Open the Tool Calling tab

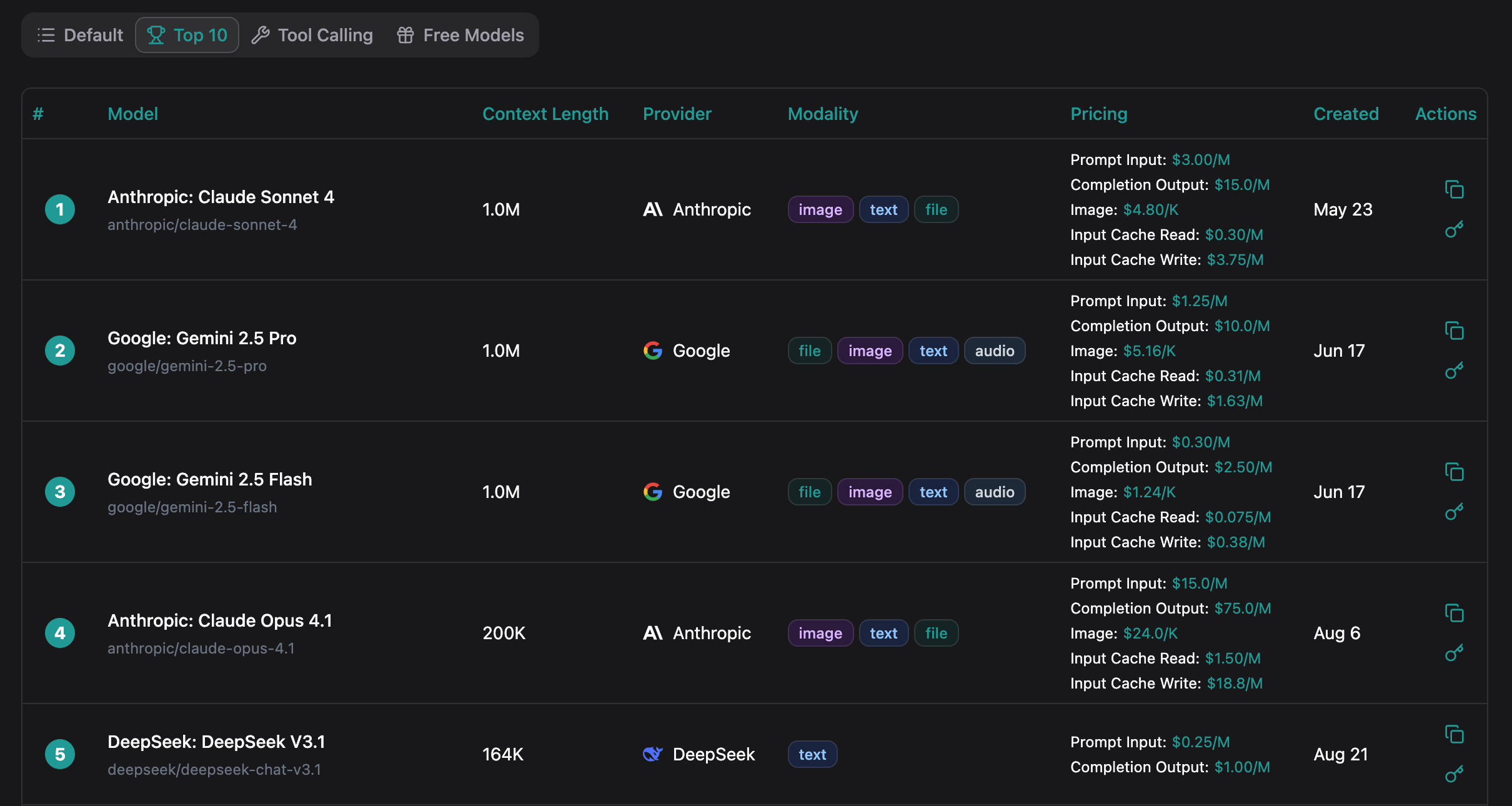(x=312, y=35)
